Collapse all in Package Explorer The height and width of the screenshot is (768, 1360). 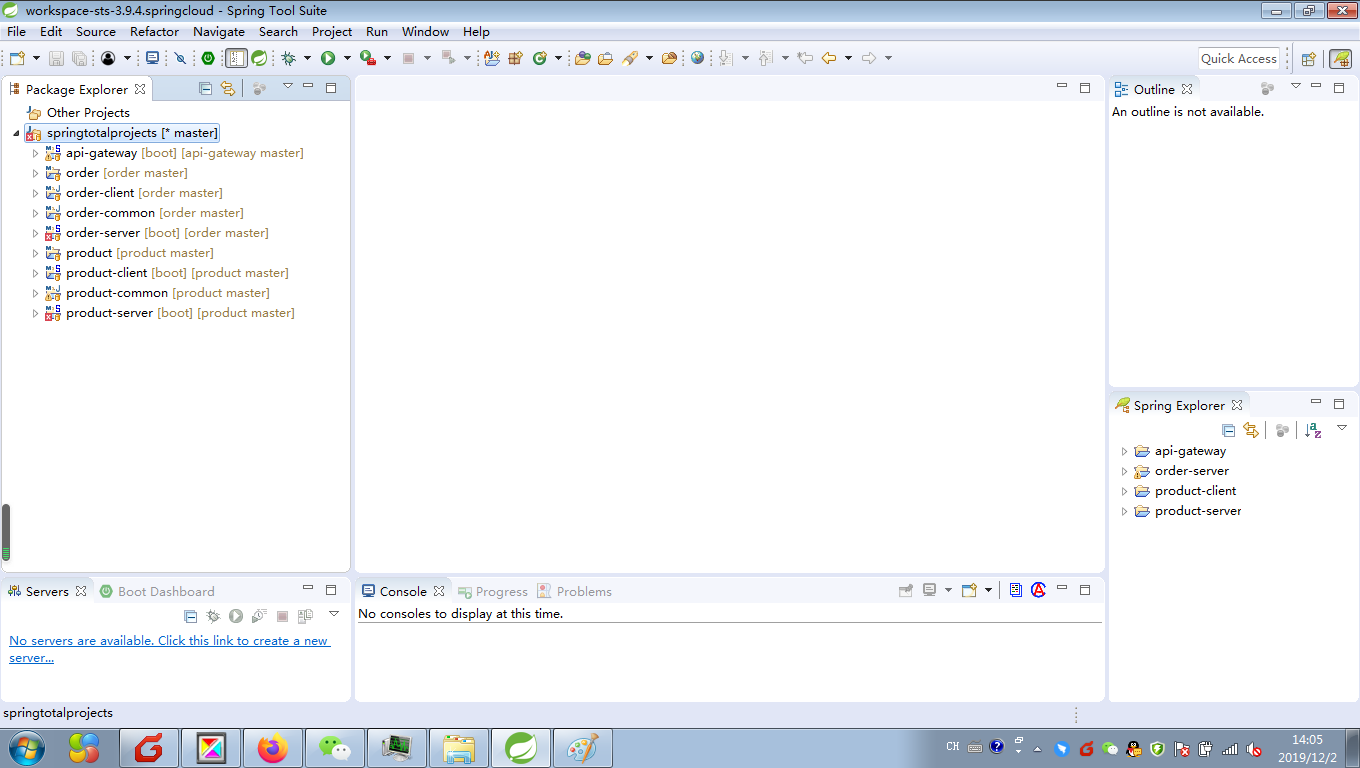coord(206,88)
